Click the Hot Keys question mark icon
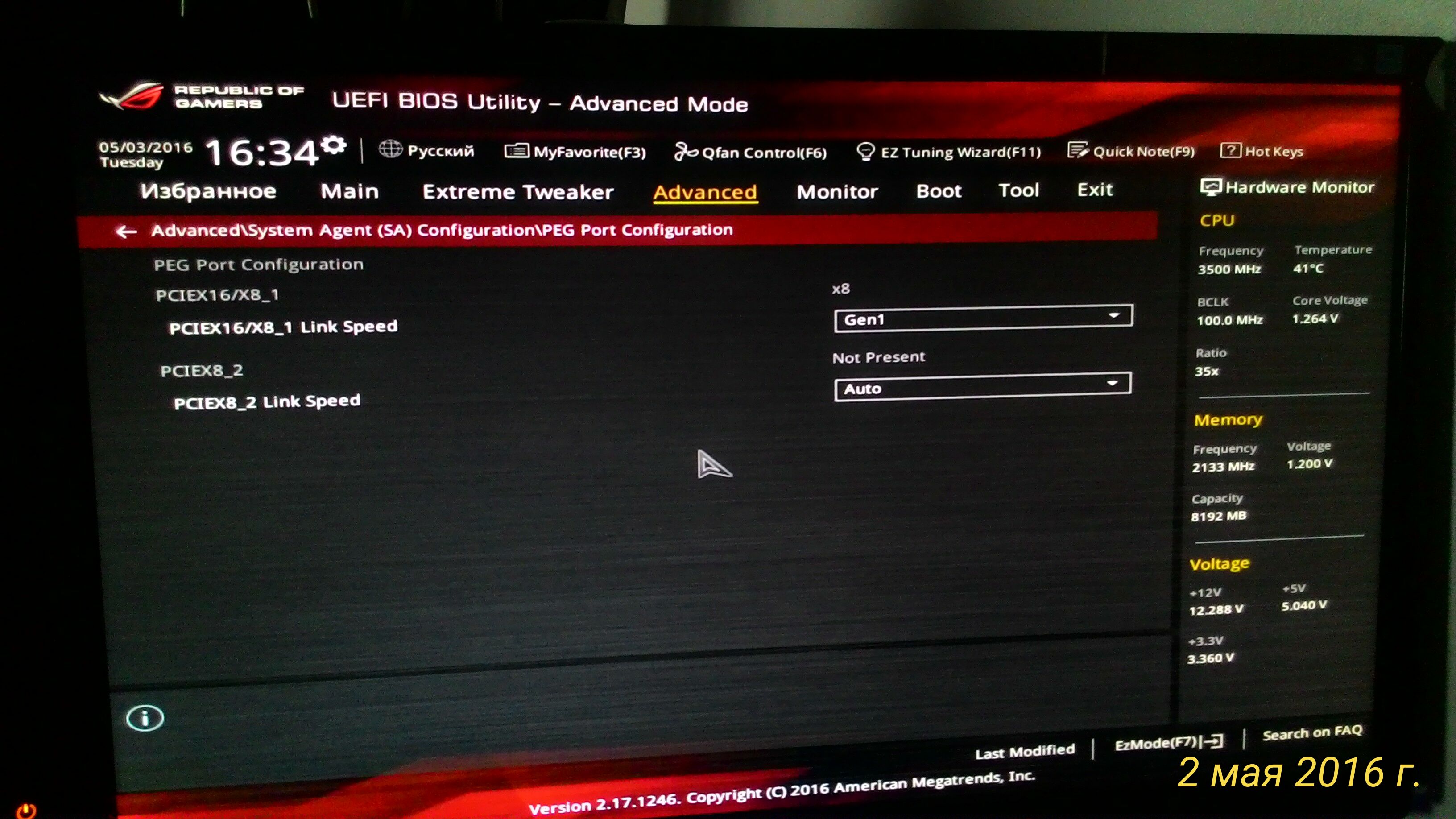Viewport: 1456px width, 819px height. (1230, 150)
